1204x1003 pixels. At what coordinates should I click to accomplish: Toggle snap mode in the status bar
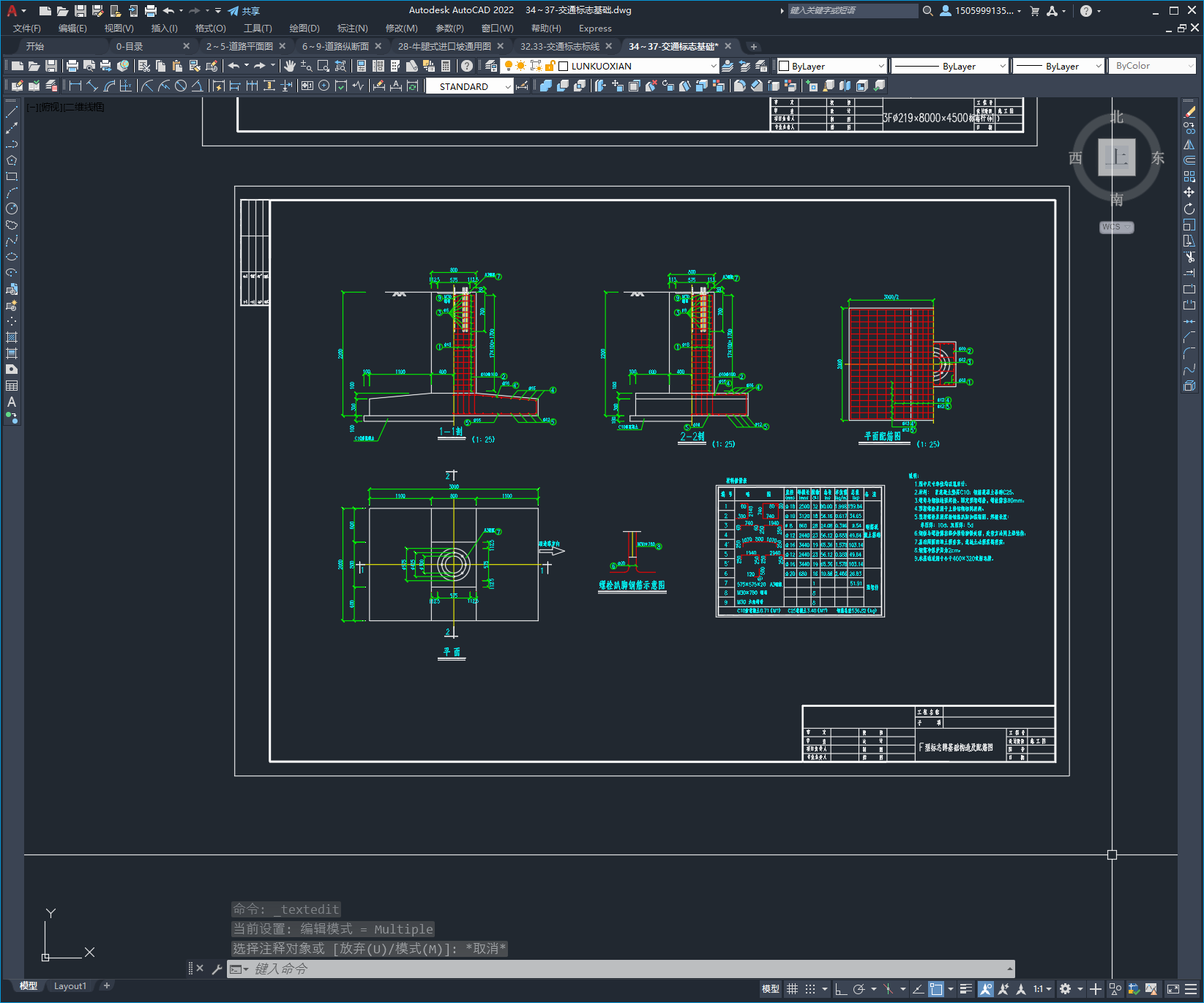(x=810, y=989)
